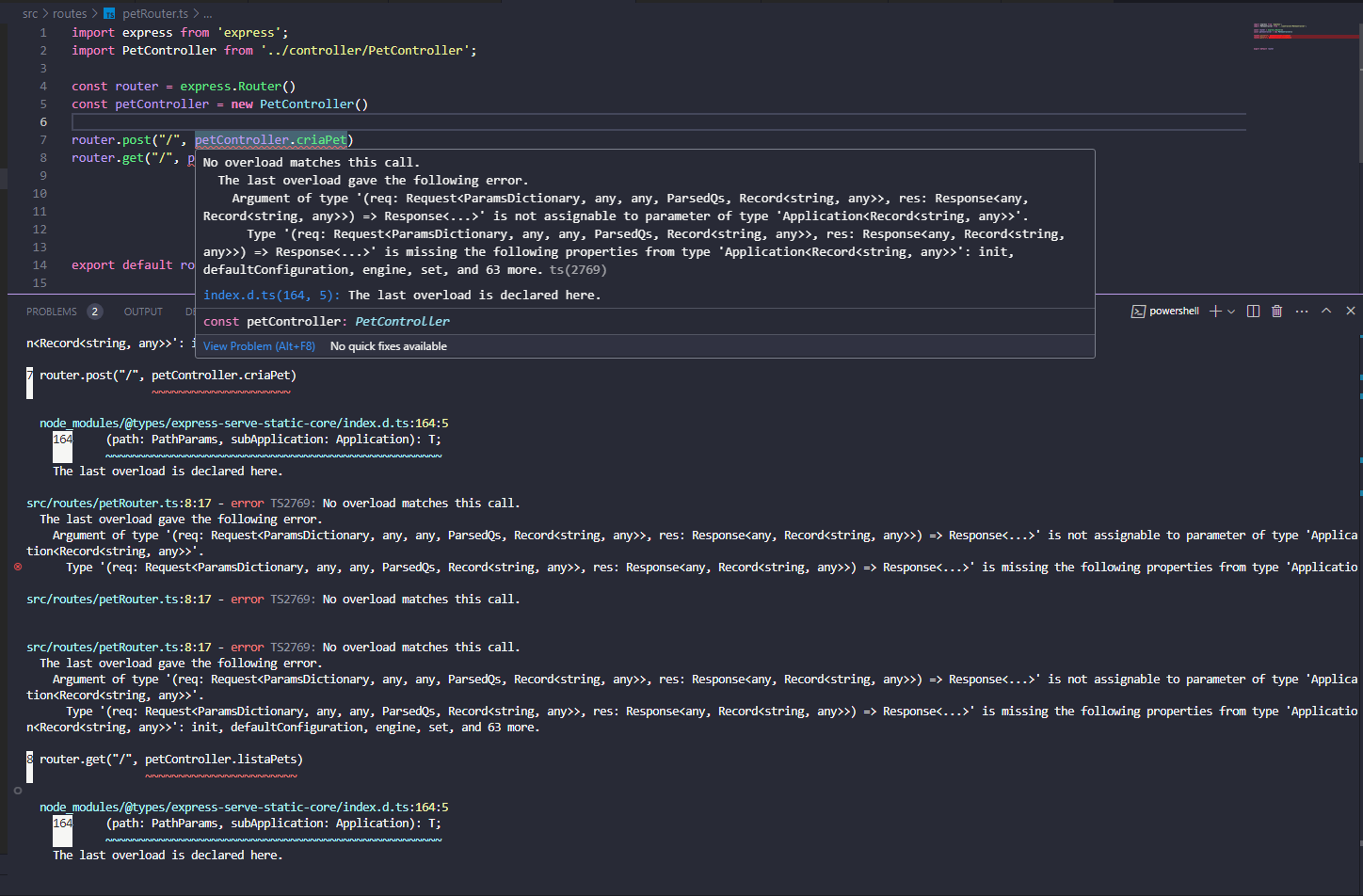
Task: Click the red error decoration in terminal gutter
Action: [18, 567]
